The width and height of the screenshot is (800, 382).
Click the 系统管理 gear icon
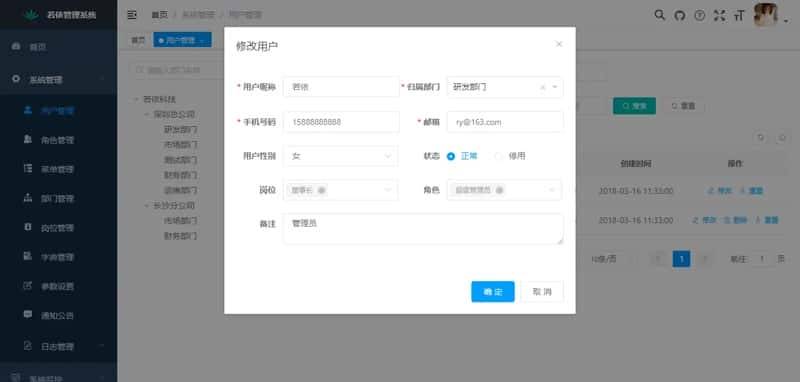tap(16, 79)
